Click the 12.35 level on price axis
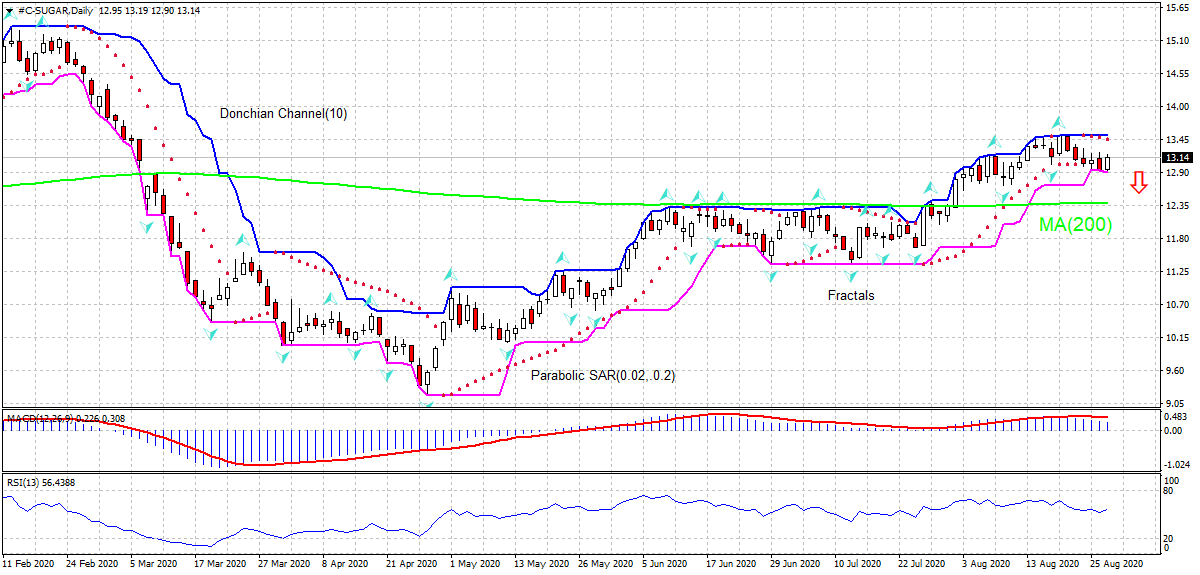1200x575 pixels. pos(1176,206)
